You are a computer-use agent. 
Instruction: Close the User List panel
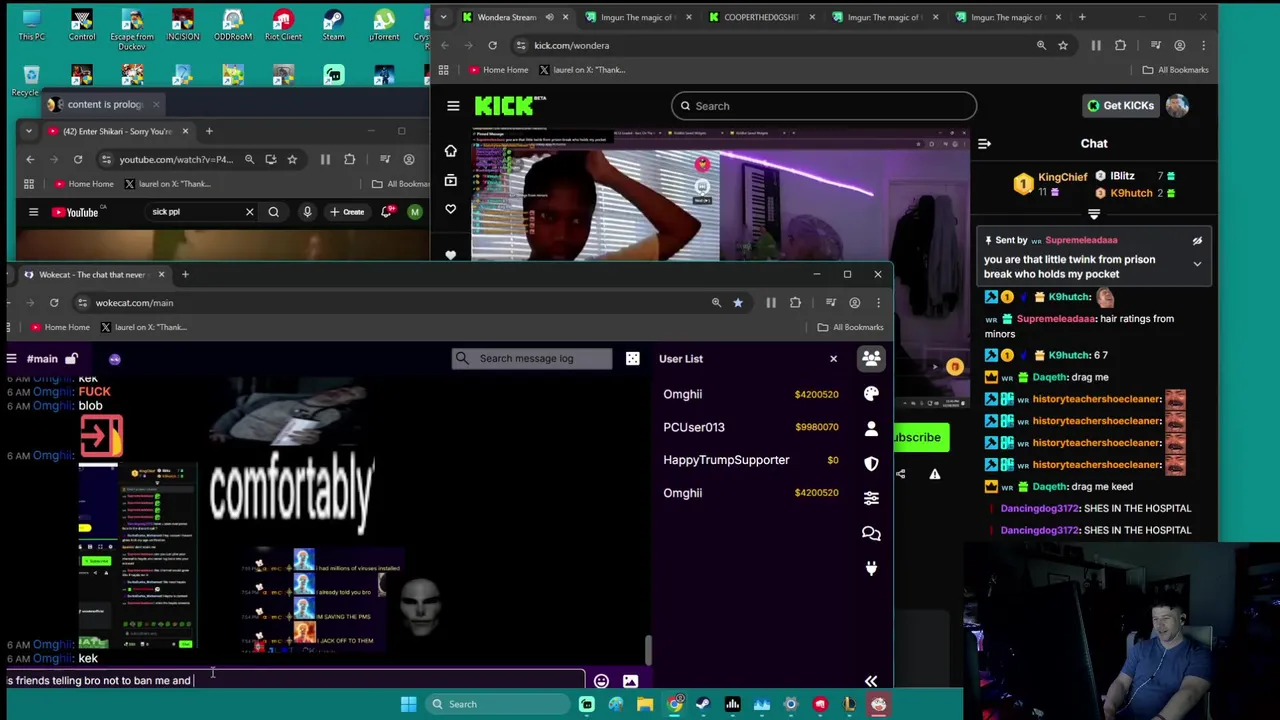[x=833, y=358]
